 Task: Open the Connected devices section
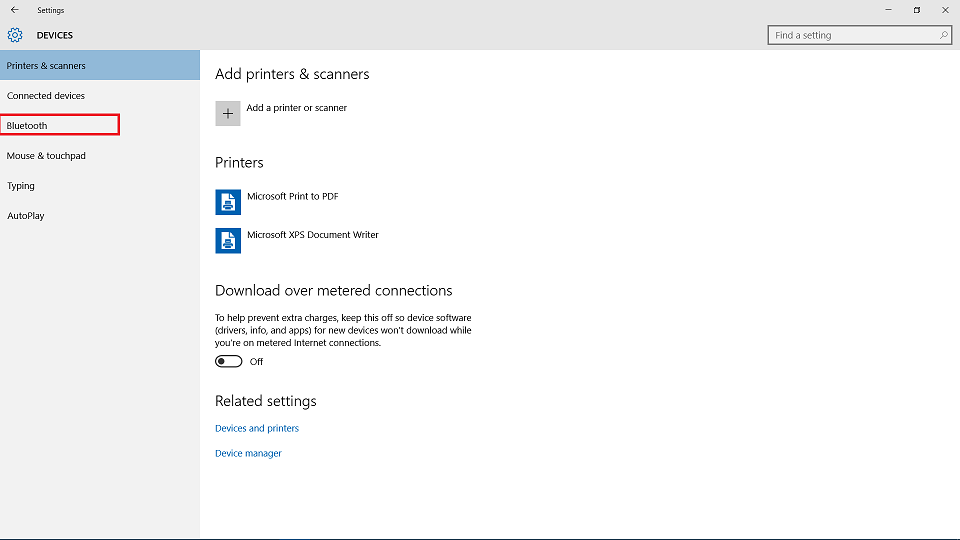100,96
